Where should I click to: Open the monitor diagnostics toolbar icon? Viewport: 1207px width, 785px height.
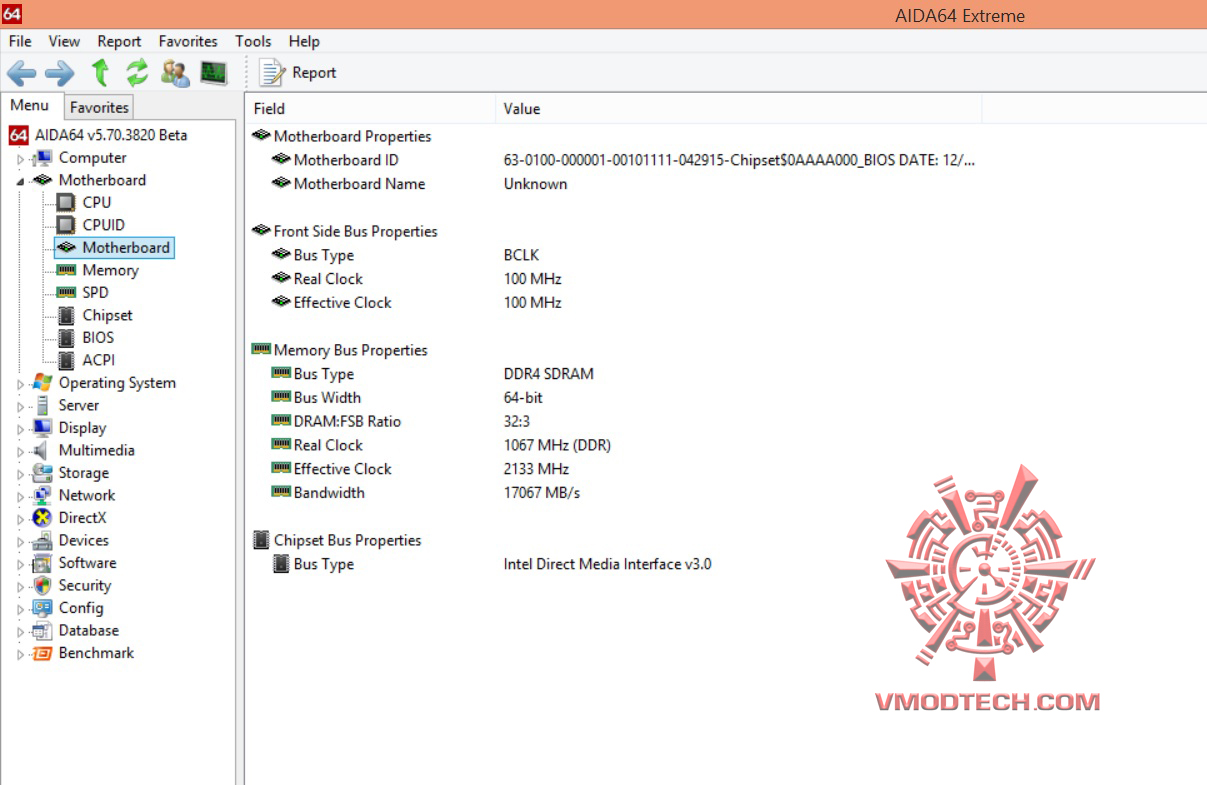point(213,73)
